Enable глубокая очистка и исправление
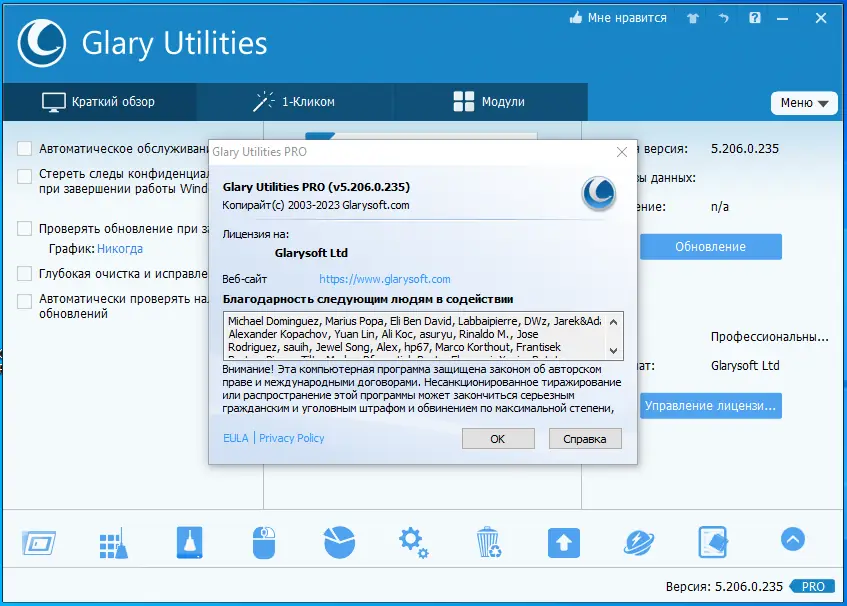 coord(22,273)
